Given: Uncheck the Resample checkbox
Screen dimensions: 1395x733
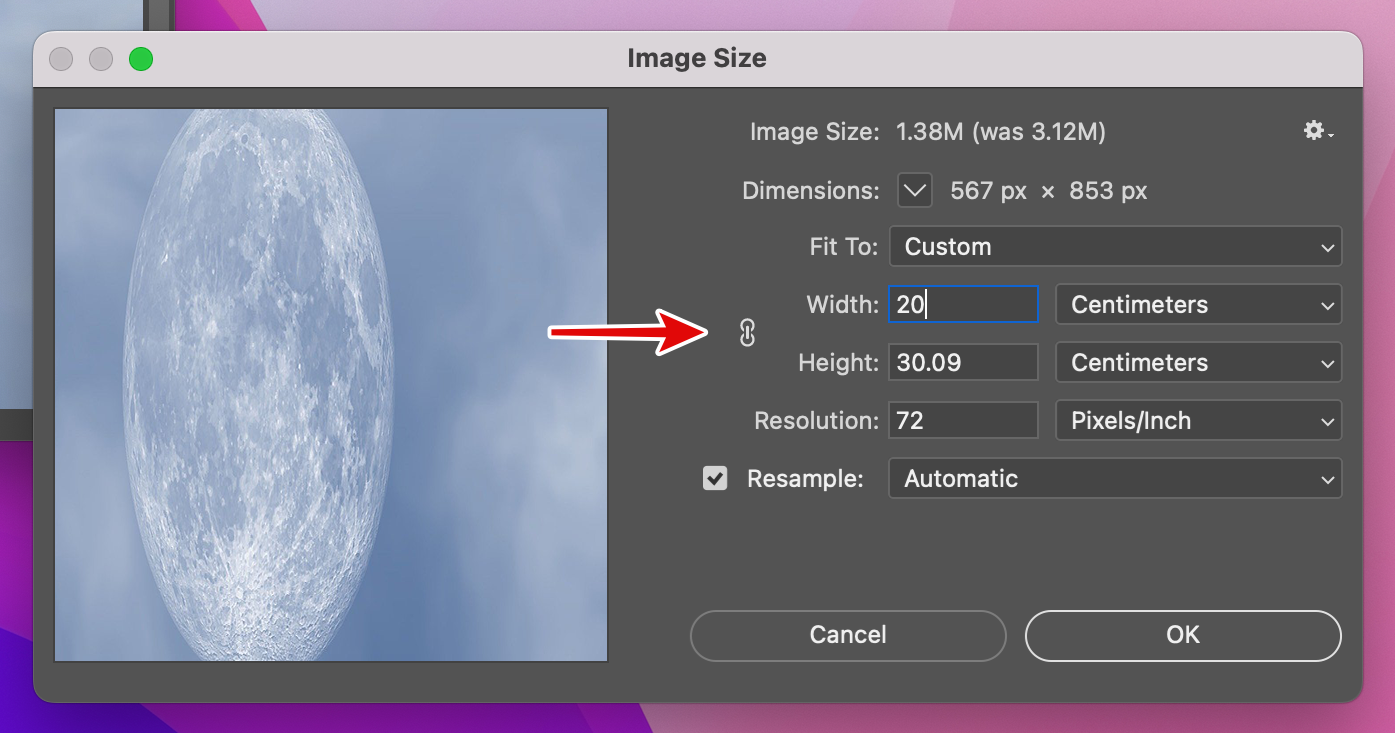Looking at the screenshot, I should pyautogui.click(x=715, y=479).
